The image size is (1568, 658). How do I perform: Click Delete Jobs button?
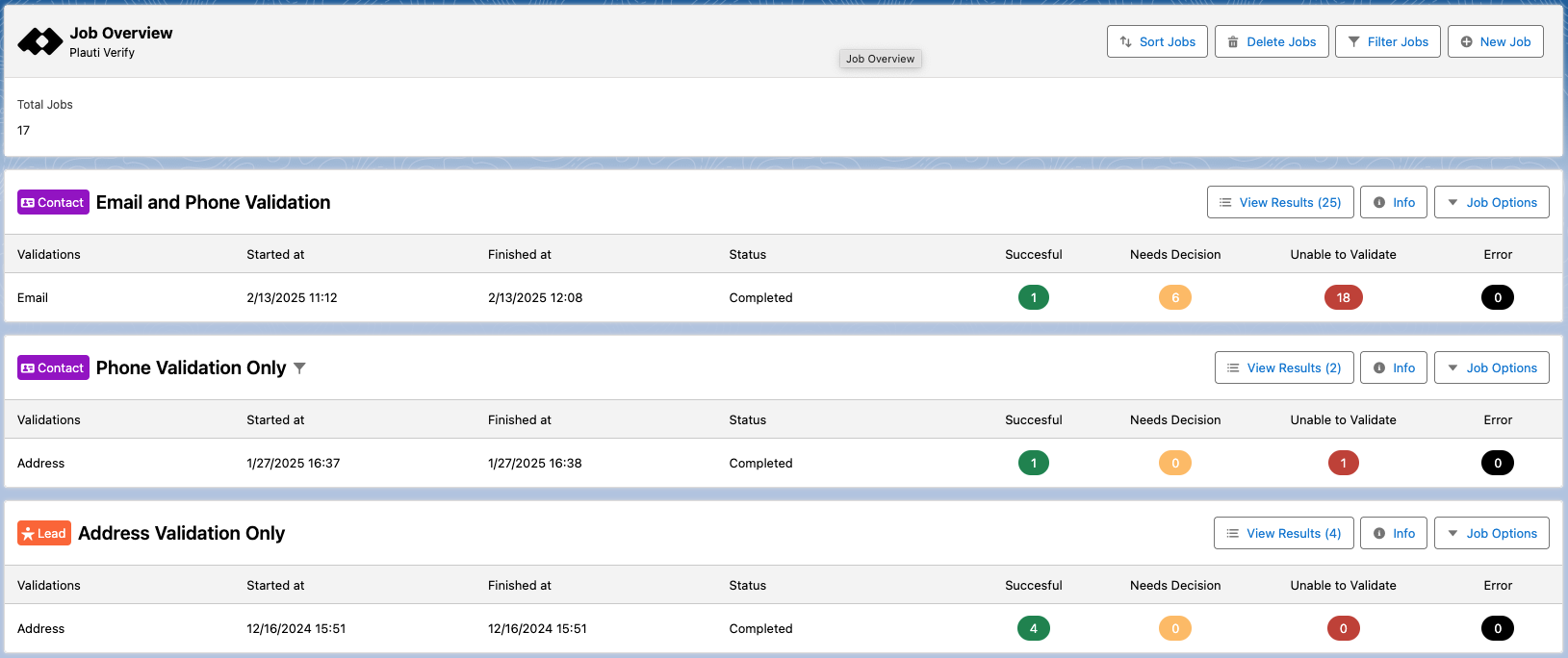[1272, 41]
